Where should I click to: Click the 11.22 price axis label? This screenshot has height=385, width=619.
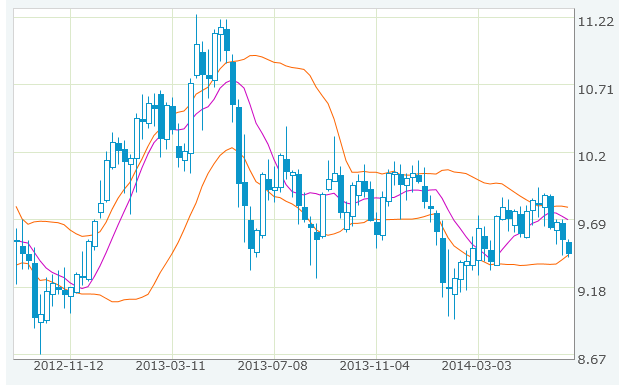pyautogui.click(x=596, y=22)
